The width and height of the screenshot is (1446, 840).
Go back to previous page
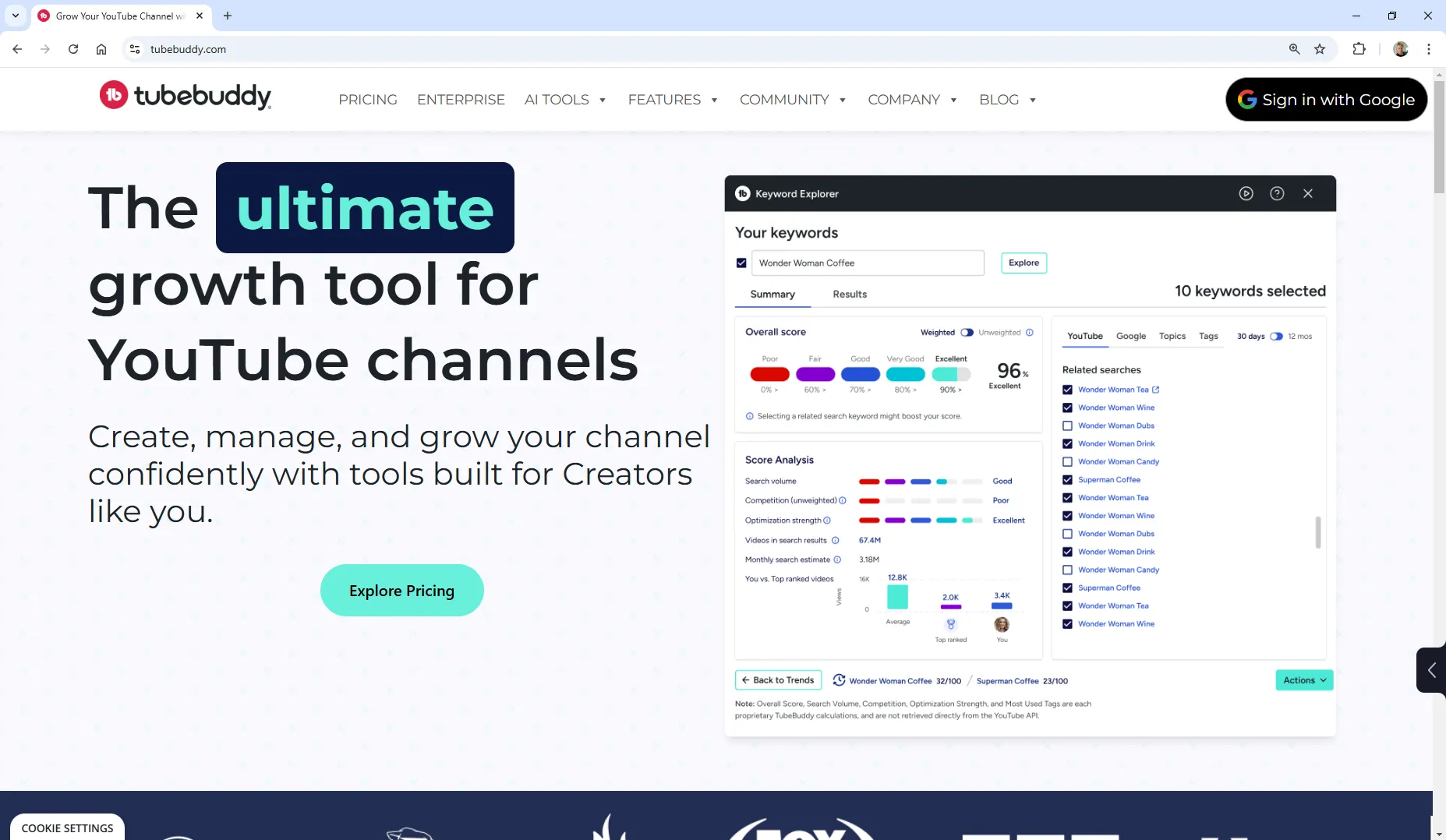(x=17, y=49)
